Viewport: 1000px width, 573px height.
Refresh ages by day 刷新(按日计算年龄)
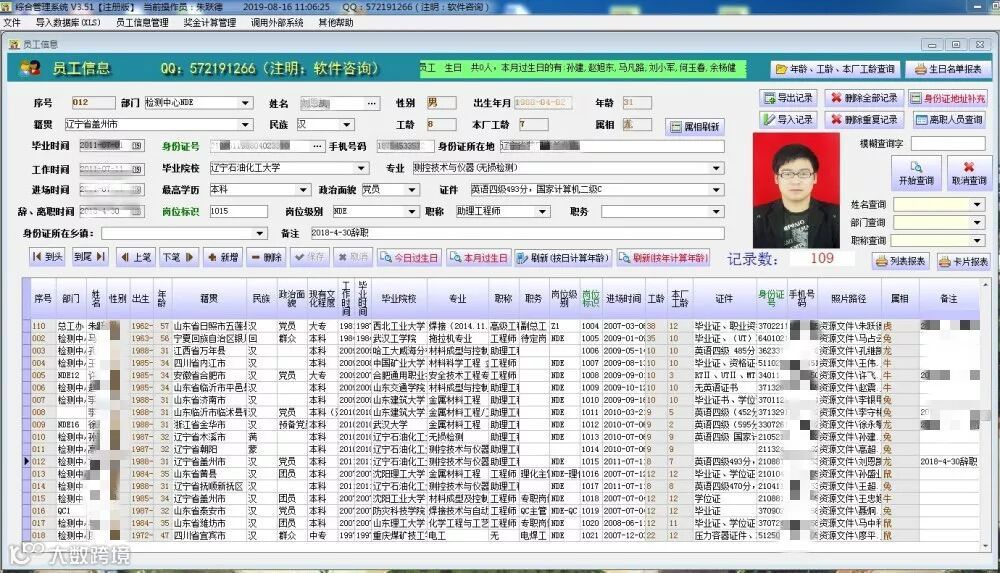pos(564,258)
